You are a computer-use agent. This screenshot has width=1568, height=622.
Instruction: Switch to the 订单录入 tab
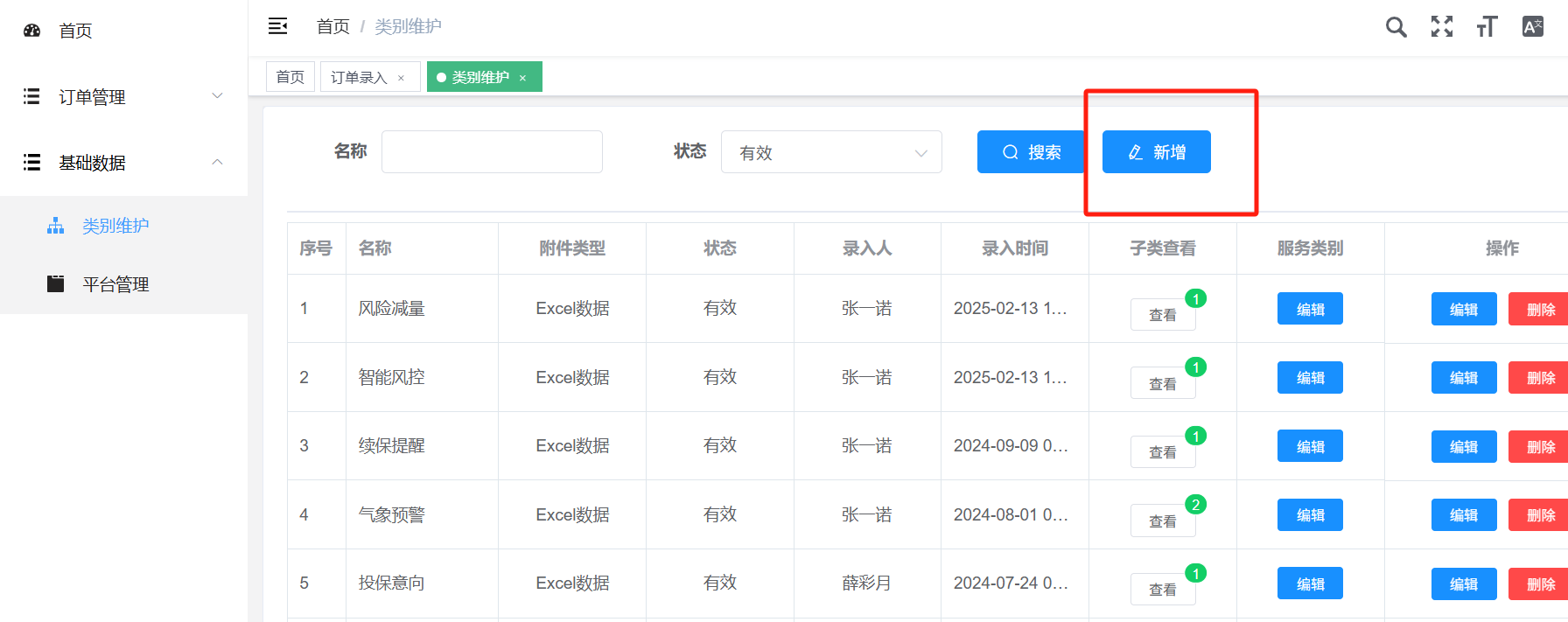click(x=370, y=77)
